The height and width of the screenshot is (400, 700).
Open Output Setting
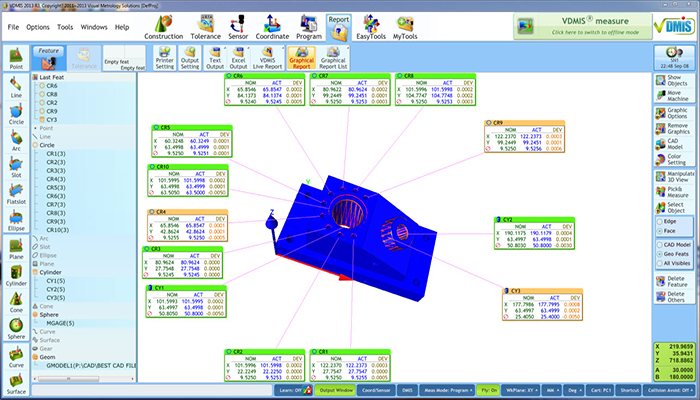coord(190,58)
